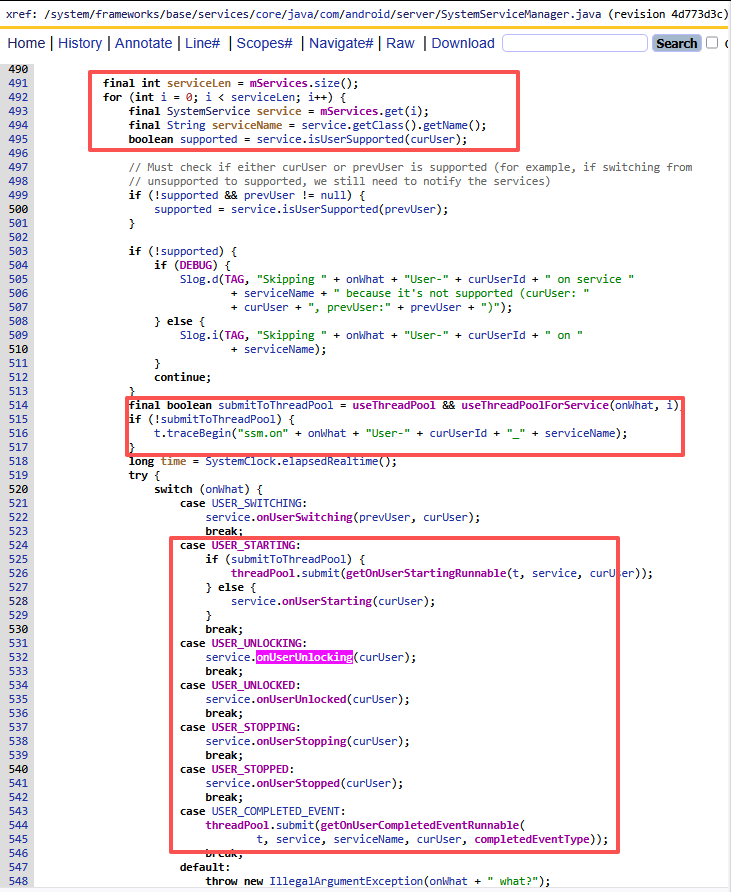This screenshot has width=731, height=892.
Task: Click String type on line 494
Action: click(x=186, y=125)
